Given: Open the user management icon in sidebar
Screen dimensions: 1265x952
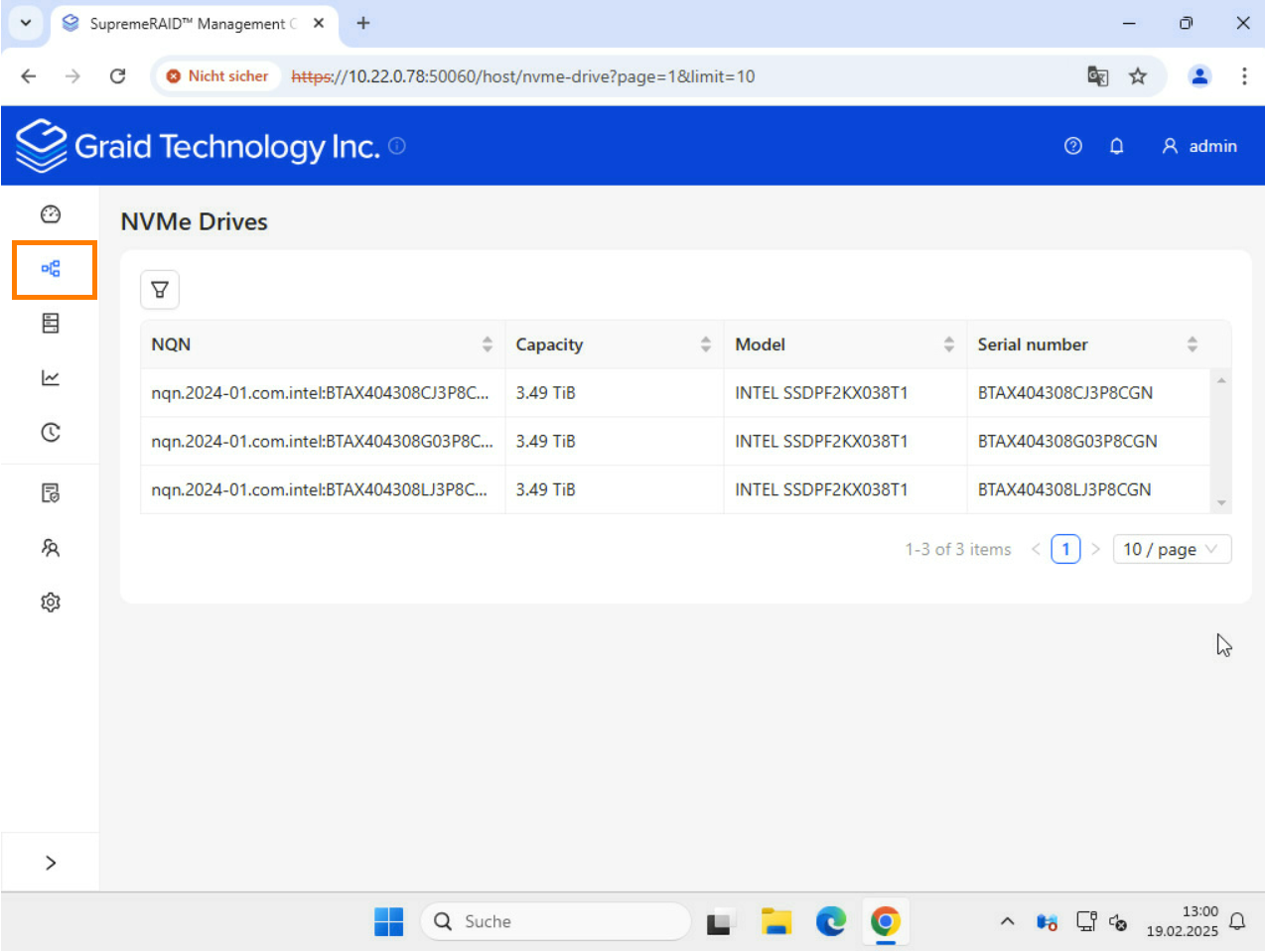Looking at the screenshot, I should pyautogui.click(x=51, y=548).
